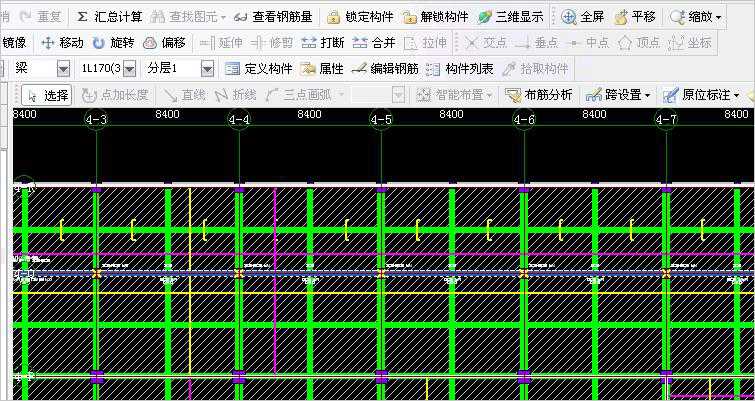The height and width of the screenshot is (401, 755).
Task: Switch to 三维显示 3D view
Action: tap(511, 17)
